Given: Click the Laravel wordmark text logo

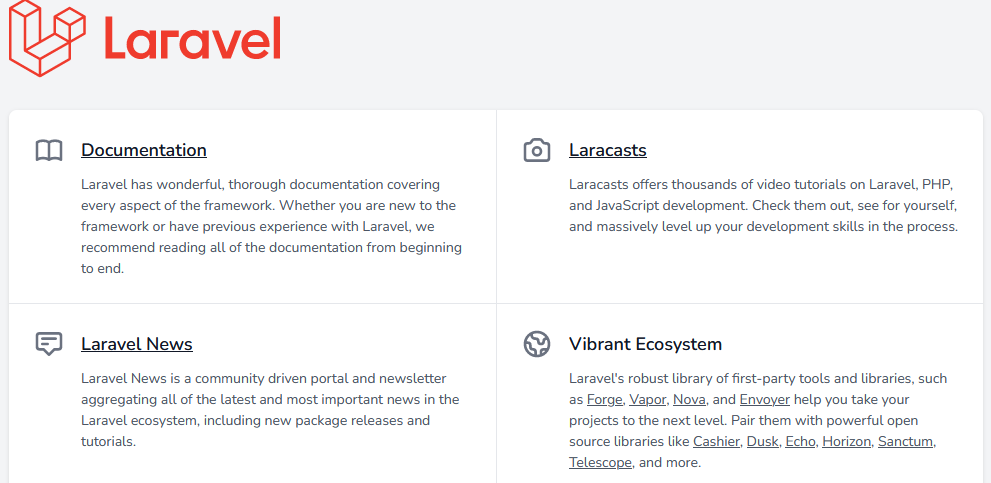Looking at the screenshot, I should 192,37.
